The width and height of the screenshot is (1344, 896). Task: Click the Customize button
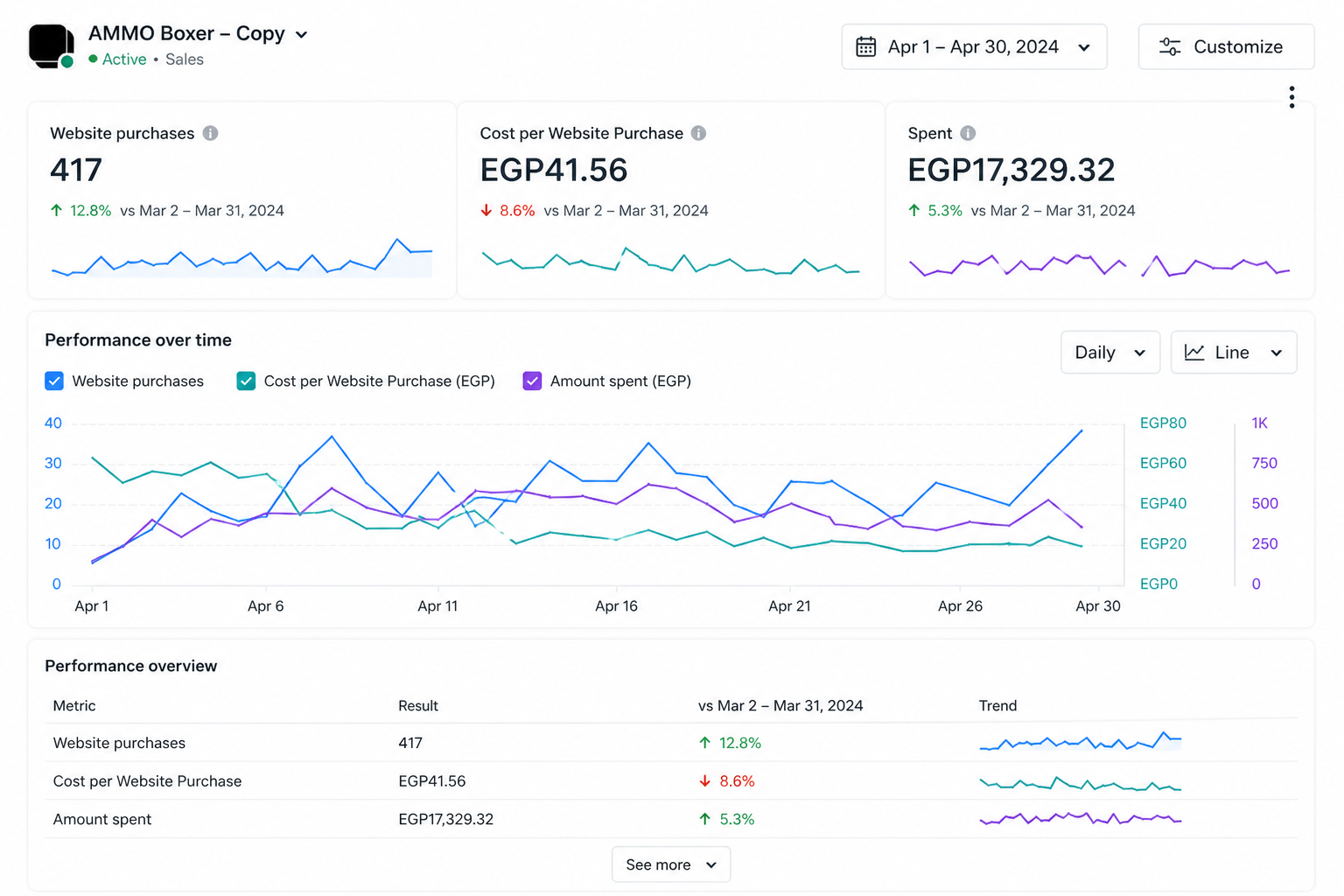1226,46
